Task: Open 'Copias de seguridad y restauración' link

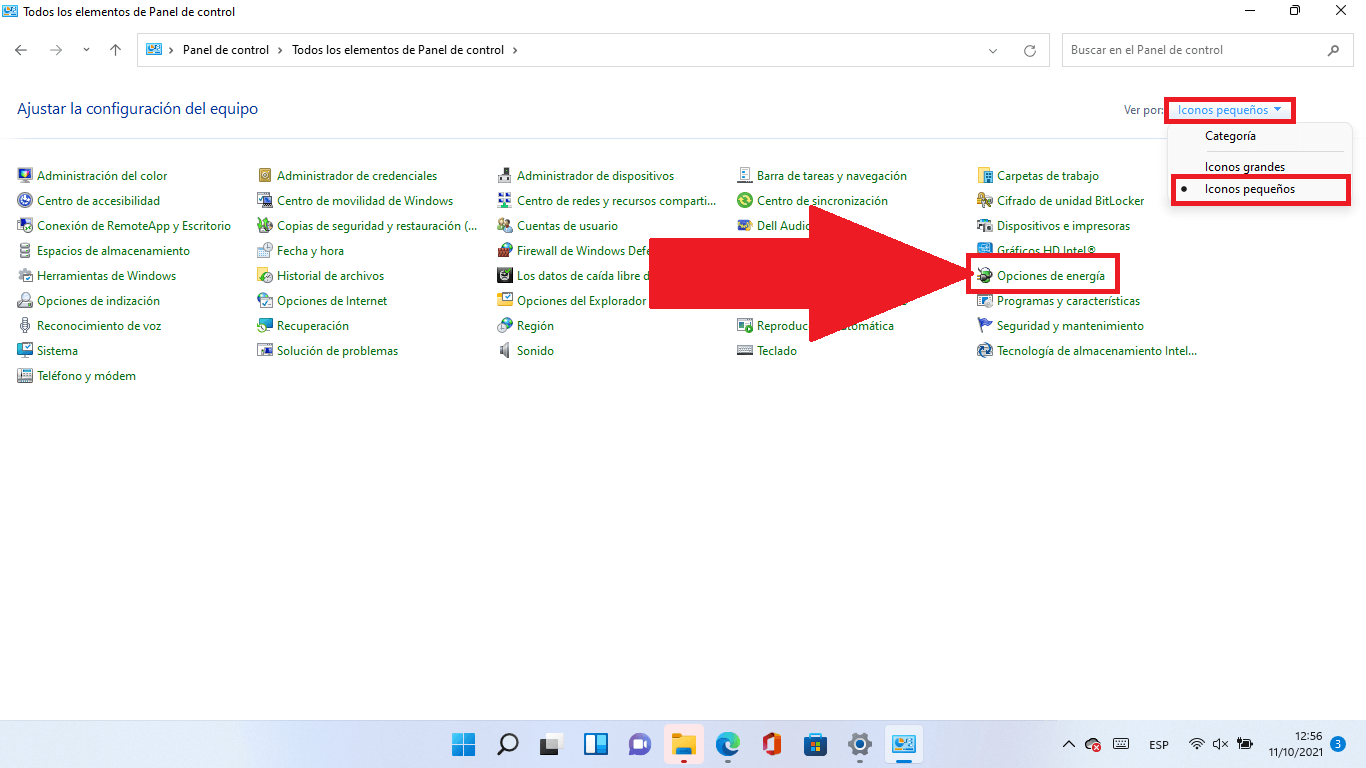Action: 377,226
